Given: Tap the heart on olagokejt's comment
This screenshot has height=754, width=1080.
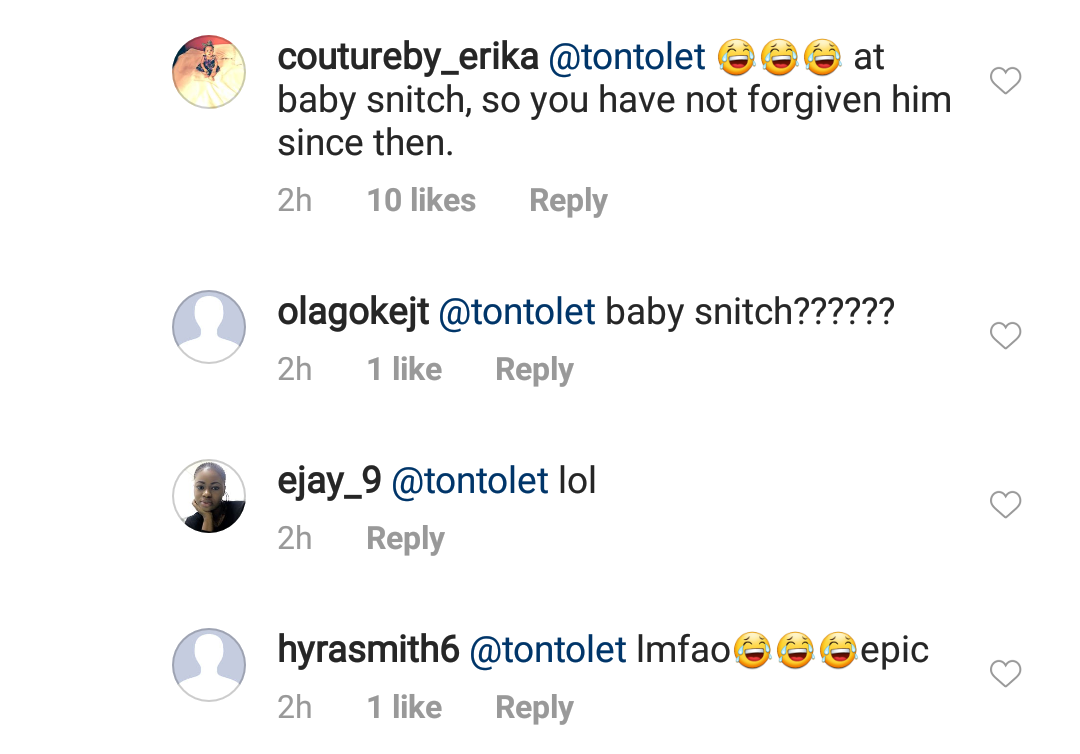Looking at the screenshot, I should pos(1005,336).
